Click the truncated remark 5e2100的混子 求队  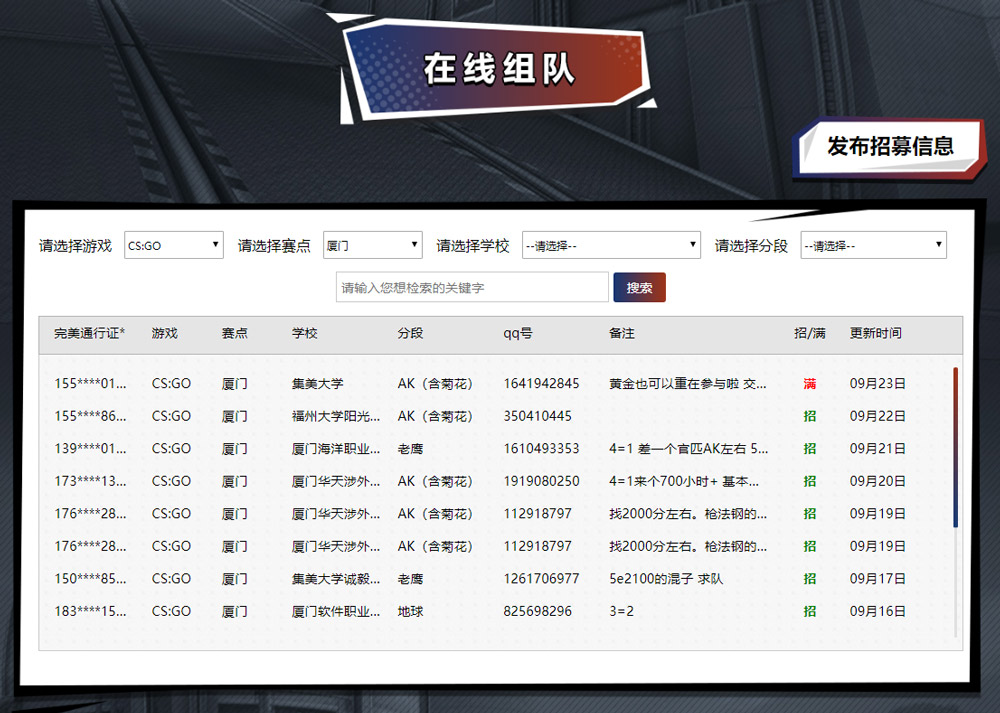click(x=649, y=579)
